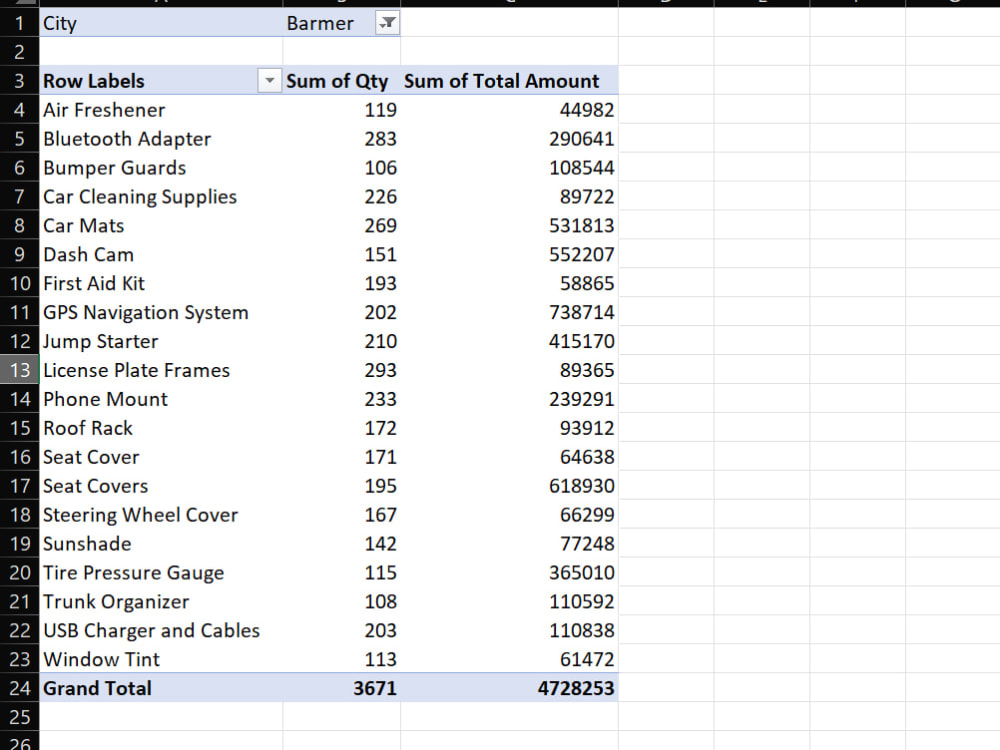Select the Car Cleaning Supplies cell

click(161, 196)
